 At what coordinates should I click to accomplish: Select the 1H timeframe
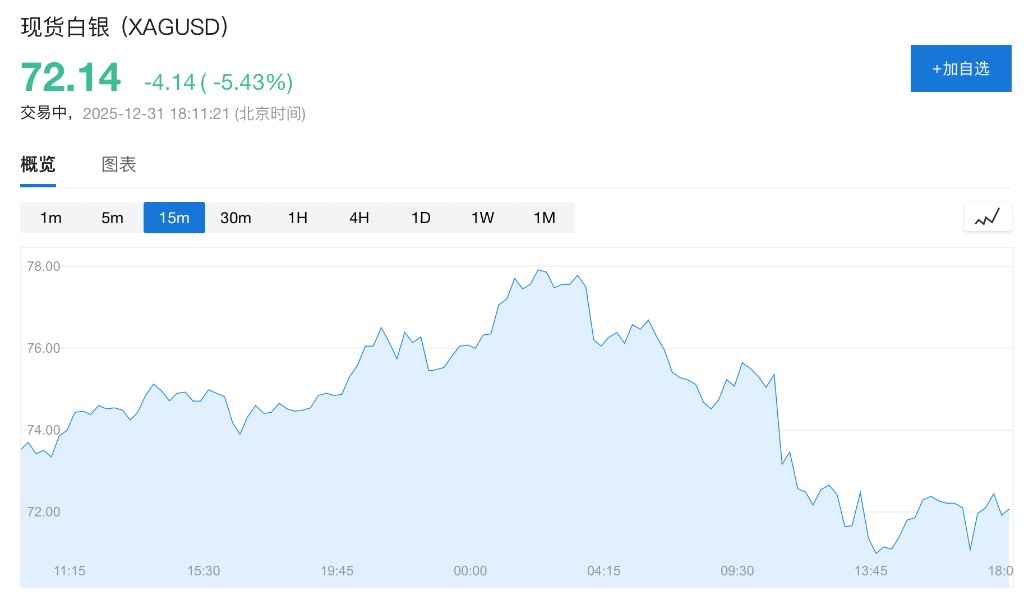pos(297,218)
